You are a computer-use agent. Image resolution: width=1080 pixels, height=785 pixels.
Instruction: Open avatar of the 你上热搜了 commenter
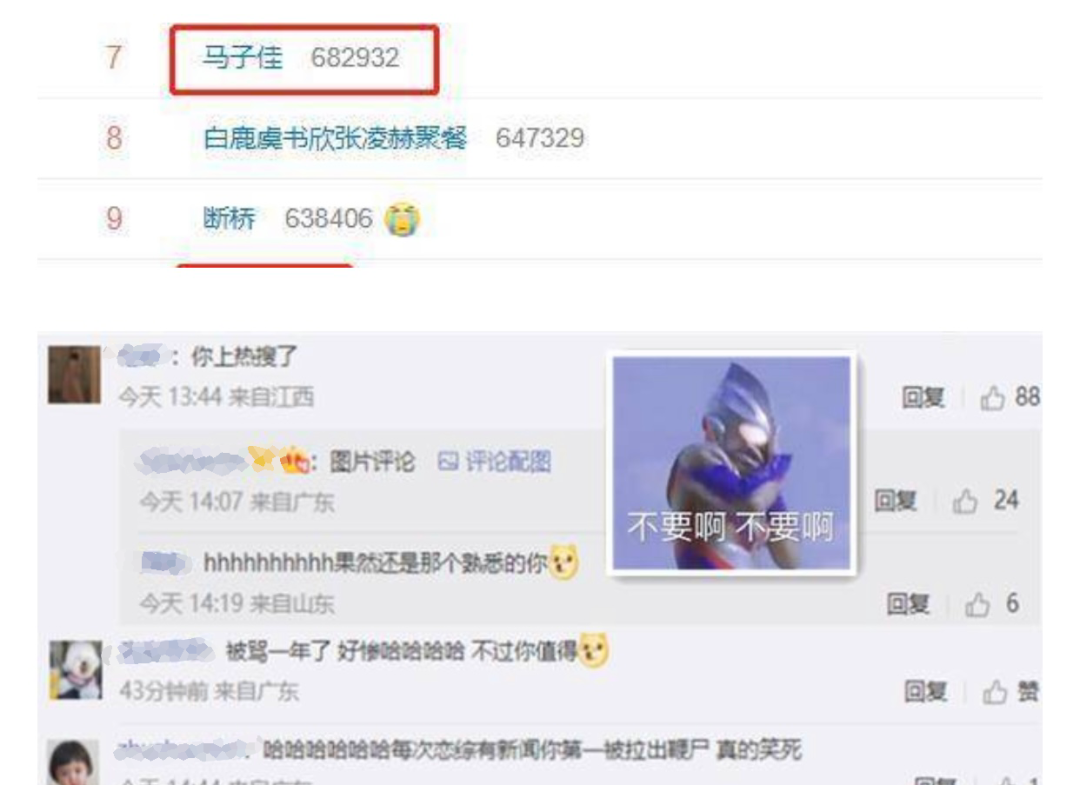[74, 375]
